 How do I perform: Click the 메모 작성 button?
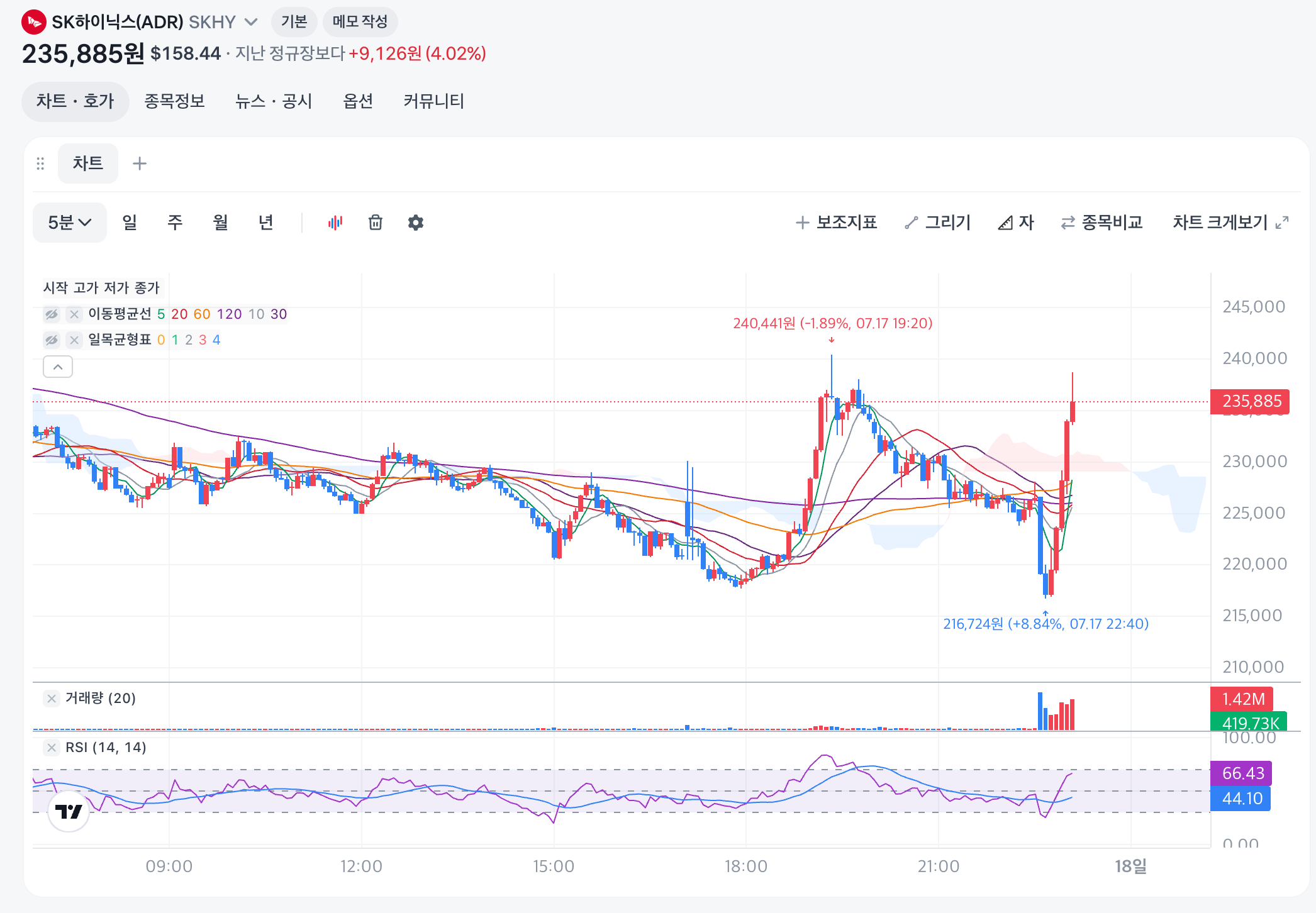coord(360,22)
